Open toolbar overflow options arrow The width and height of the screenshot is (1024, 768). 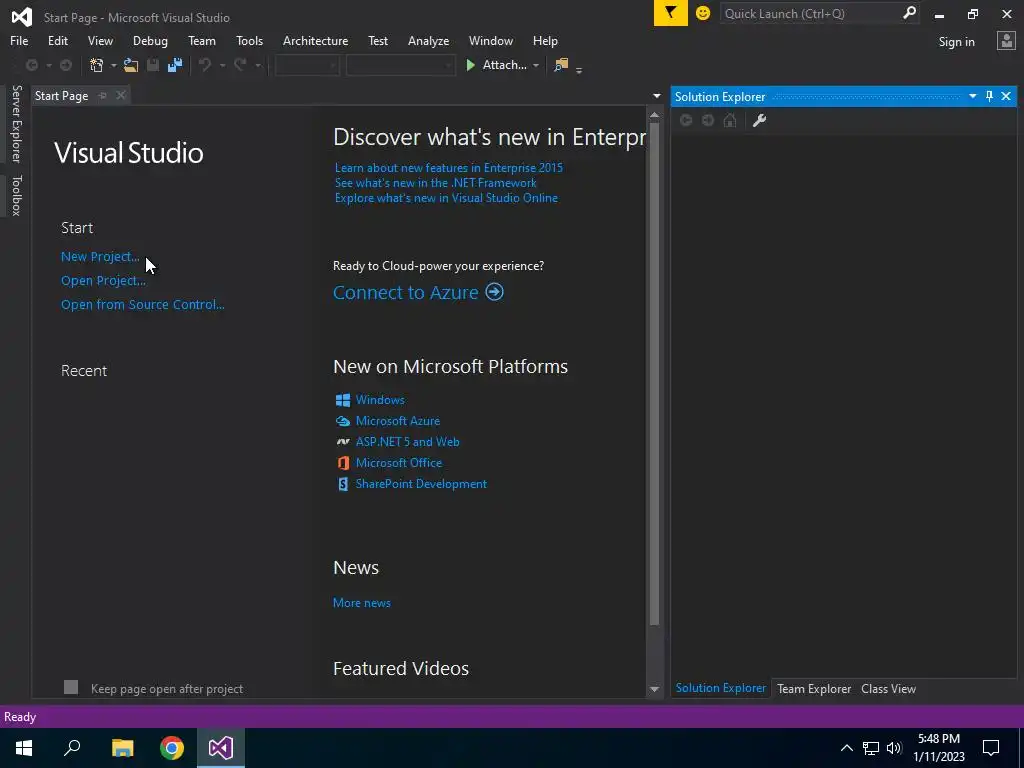(579, 69)
